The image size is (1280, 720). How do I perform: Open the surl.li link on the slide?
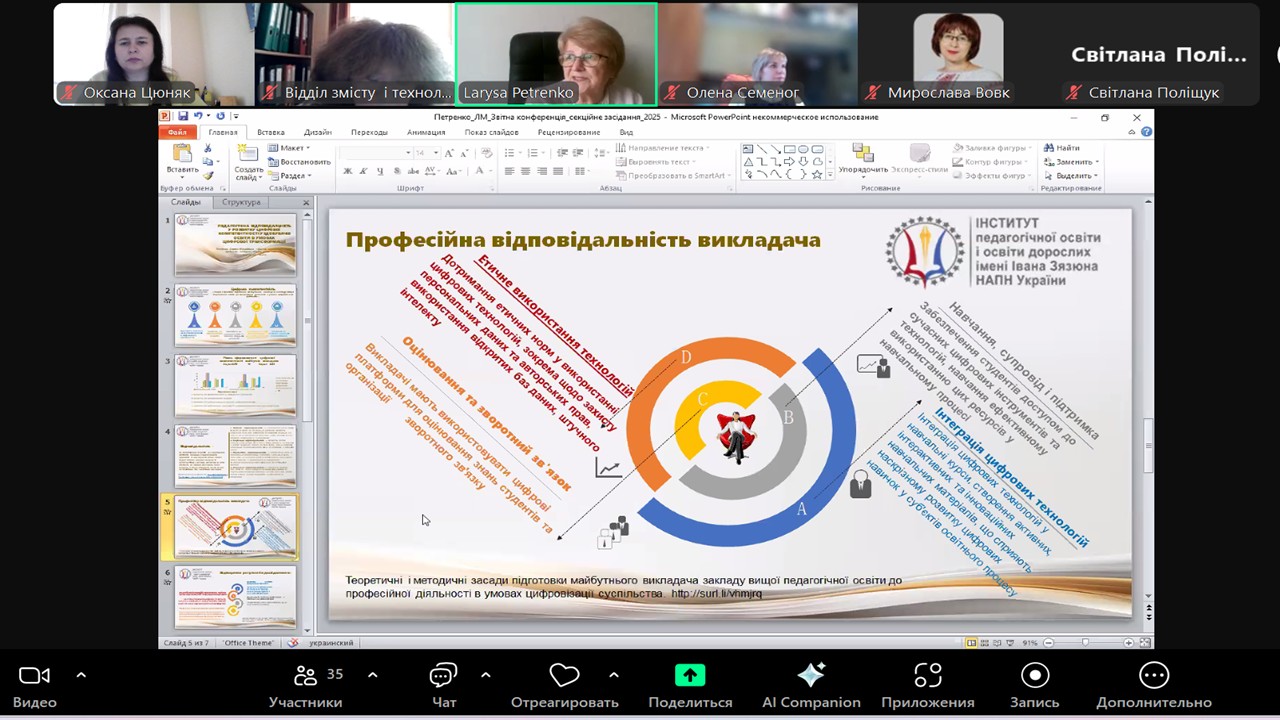click(x=716, y=594)
